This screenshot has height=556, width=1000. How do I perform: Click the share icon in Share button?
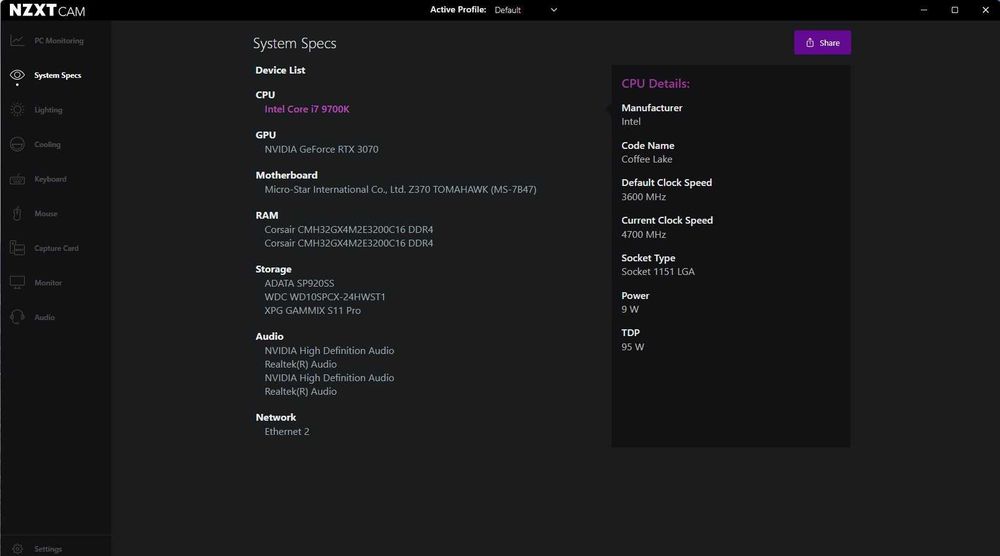810,43
